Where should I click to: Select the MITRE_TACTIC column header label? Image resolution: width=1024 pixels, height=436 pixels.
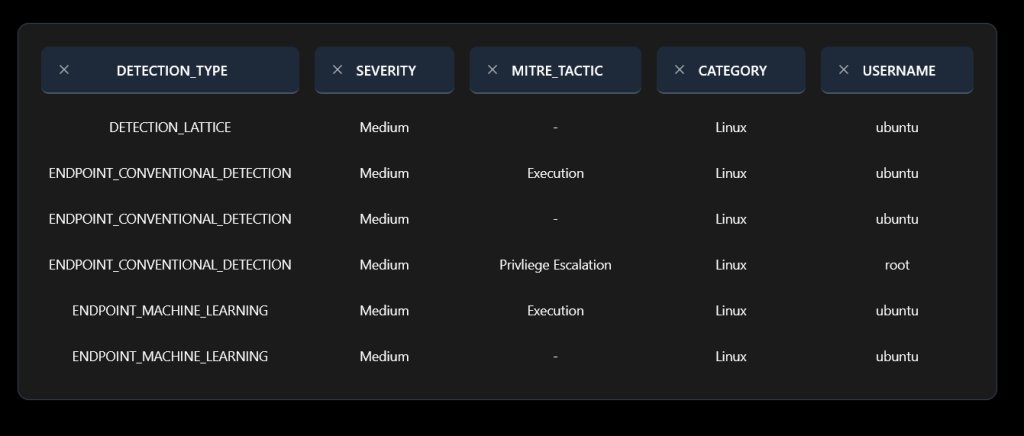coord(557,71)
